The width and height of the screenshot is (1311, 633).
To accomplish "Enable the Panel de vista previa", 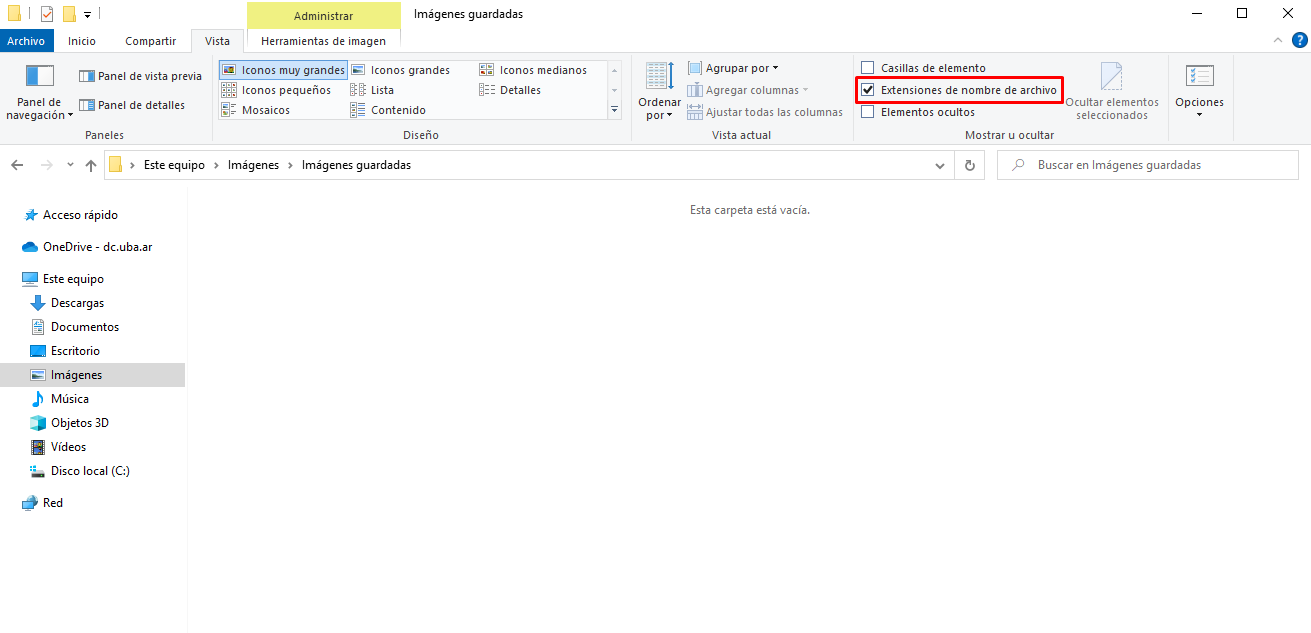I will point(140,75).
